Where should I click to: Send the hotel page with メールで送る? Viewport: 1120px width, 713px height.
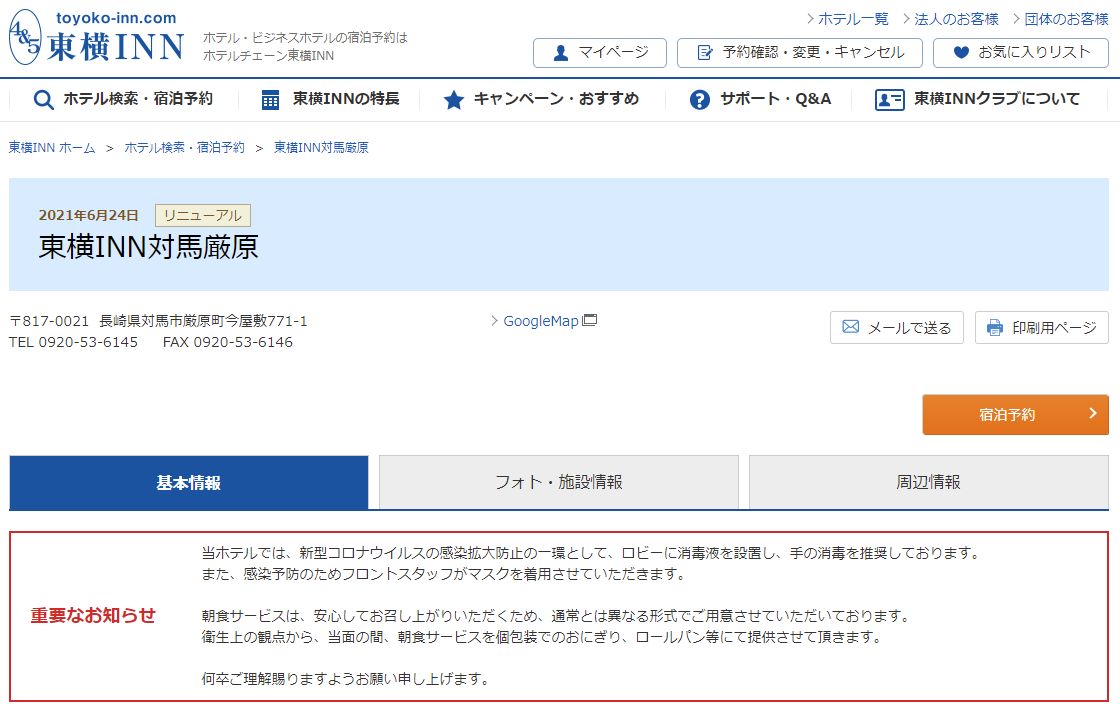[x=896, y=327]
